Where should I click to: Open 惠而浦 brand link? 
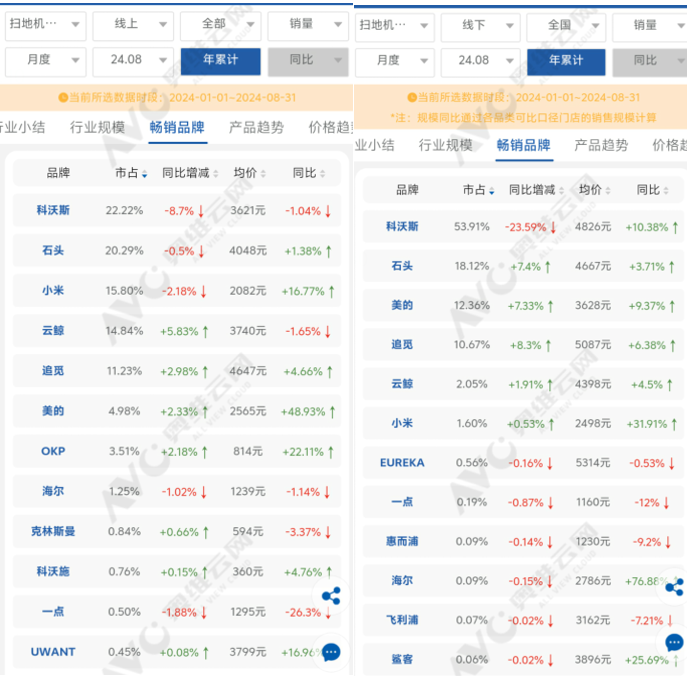402,542
